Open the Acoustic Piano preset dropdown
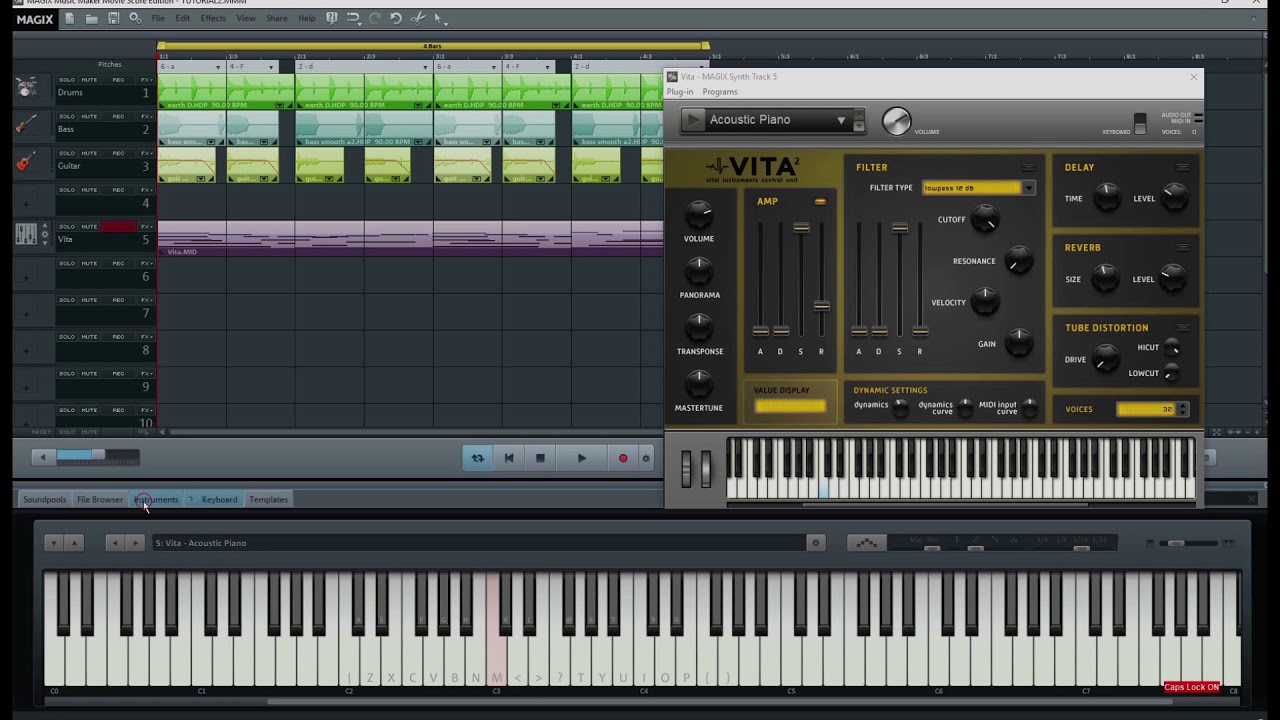 point(841,120)
